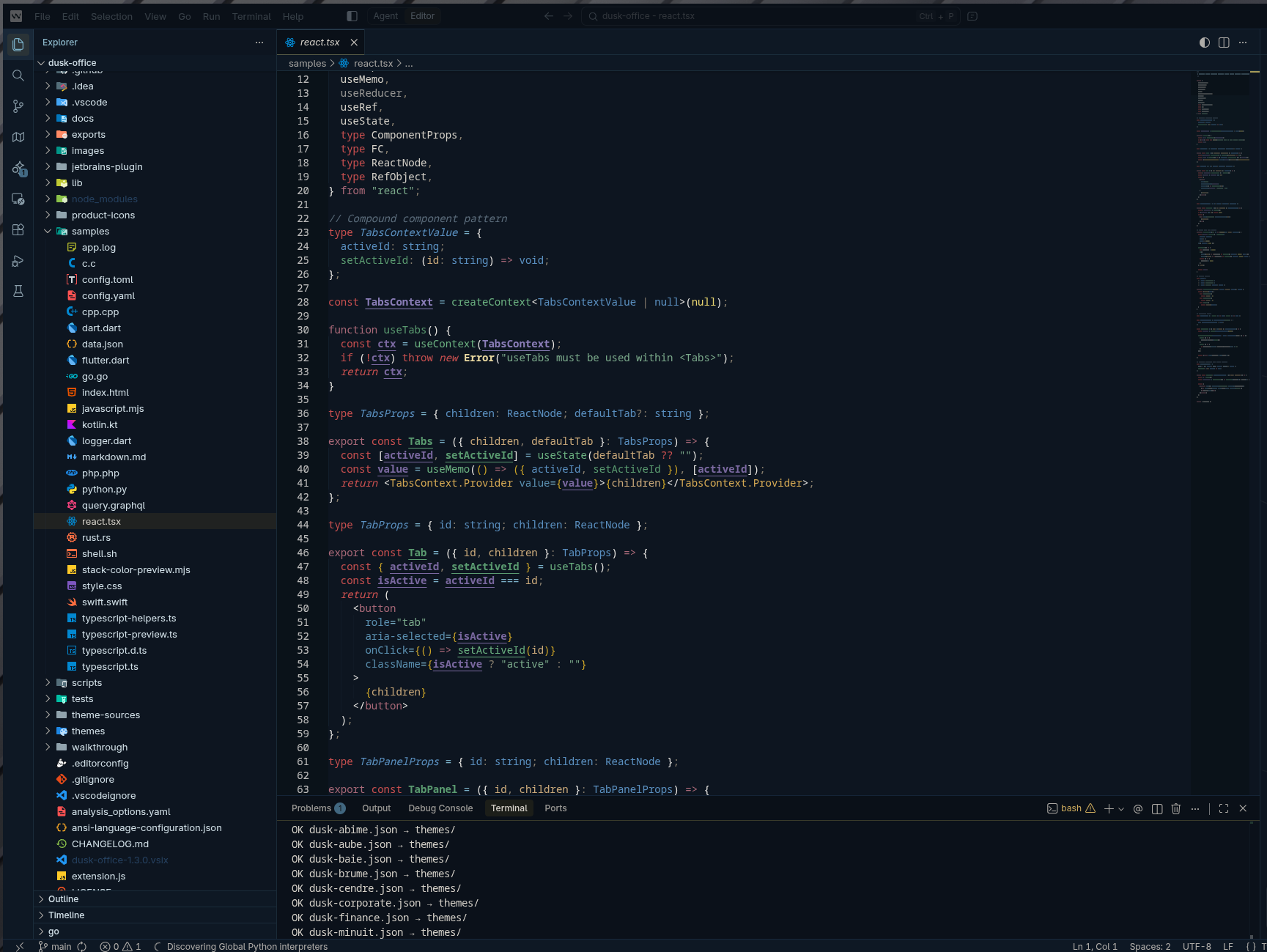The image size is (1267, 952).
Task: Open the Testing flask view
Action: click(x=18, y=292)
